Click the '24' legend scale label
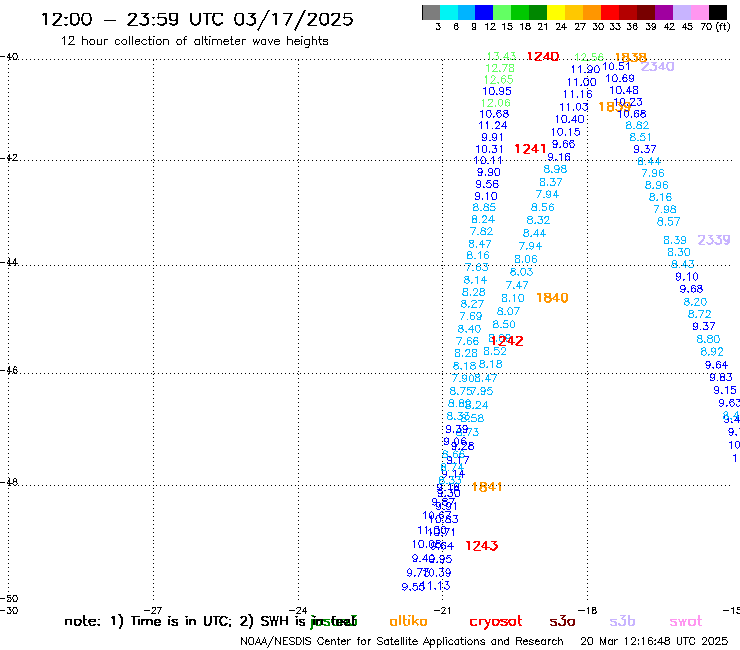Screen dimensions: 740x650 [561, 27]
